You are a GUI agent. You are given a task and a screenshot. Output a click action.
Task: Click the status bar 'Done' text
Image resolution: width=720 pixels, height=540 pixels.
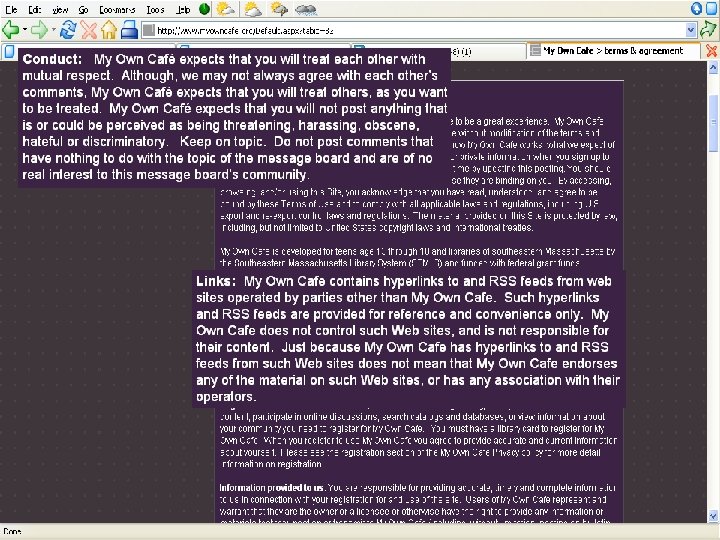click(x=12, y=531)
